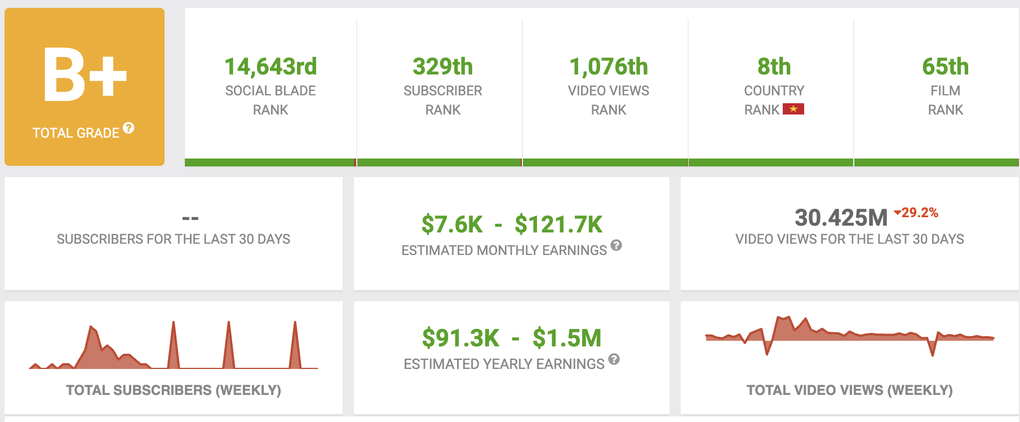Click the $7.6K - $121.7K monthly earnings figure
Screen dimensions: 1020x422
tap(511, 224)
